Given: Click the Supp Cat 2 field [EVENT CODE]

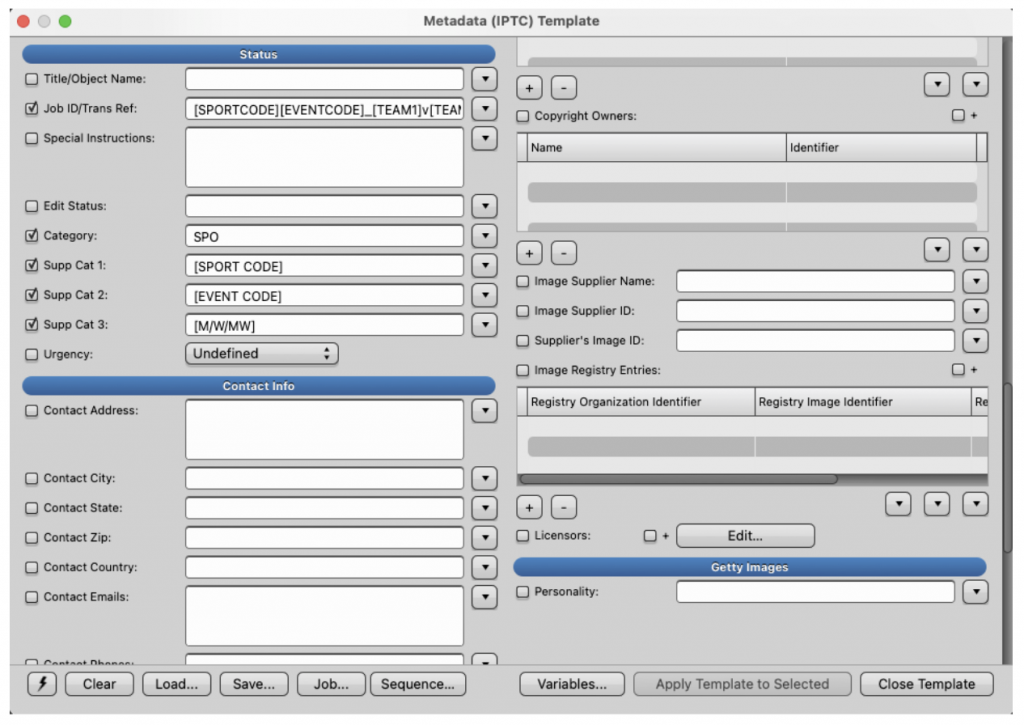Looking at the screenshot, I should 325,295.
